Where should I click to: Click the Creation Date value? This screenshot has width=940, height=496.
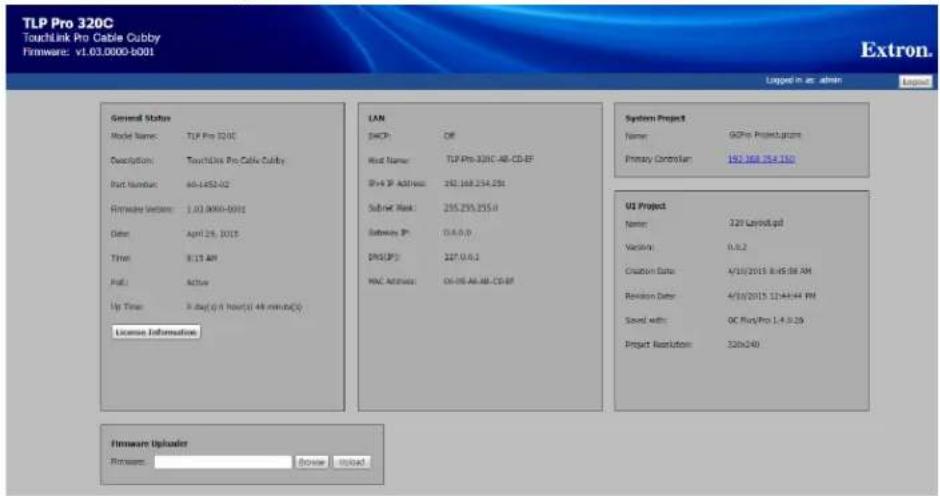pyautogui.click(x=769, y=272)
